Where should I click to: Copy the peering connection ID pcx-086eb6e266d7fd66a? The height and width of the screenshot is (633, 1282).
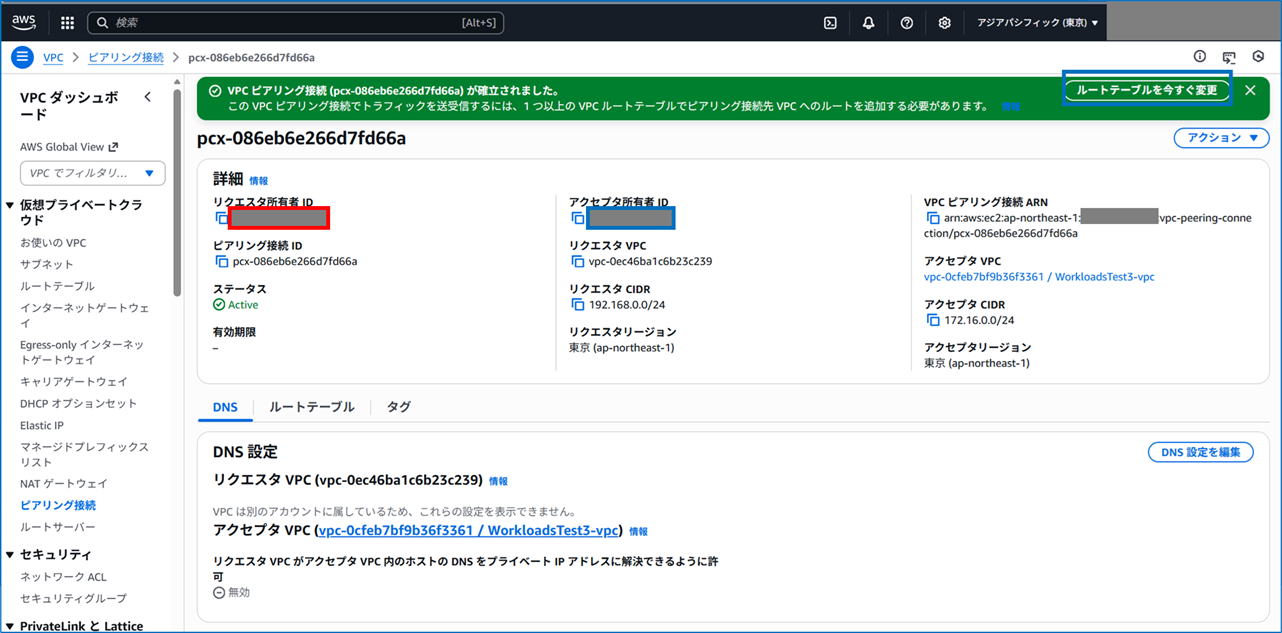(x=222, y=261)
